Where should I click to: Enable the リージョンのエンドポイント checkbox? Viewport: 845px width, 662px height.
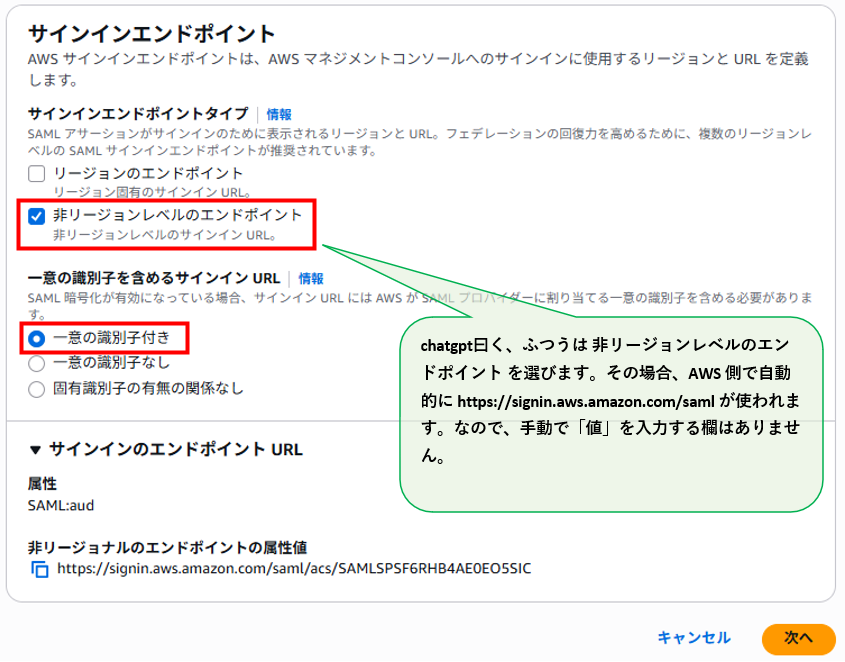(x=37, y=174)
